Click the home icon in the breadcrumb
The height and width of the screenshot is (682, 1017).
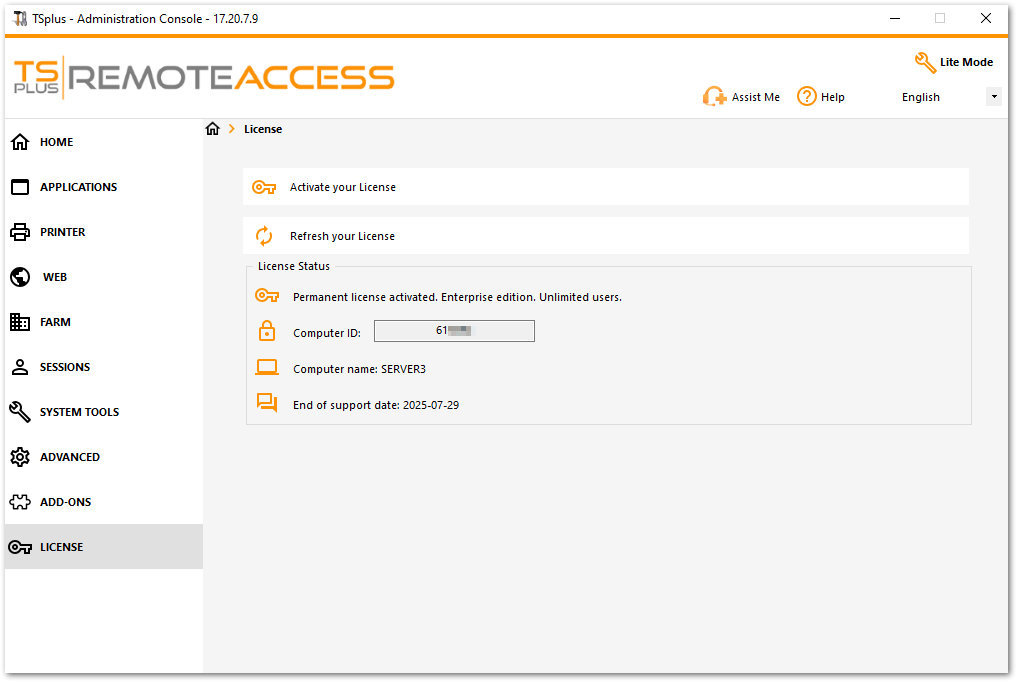pos(212,128)
